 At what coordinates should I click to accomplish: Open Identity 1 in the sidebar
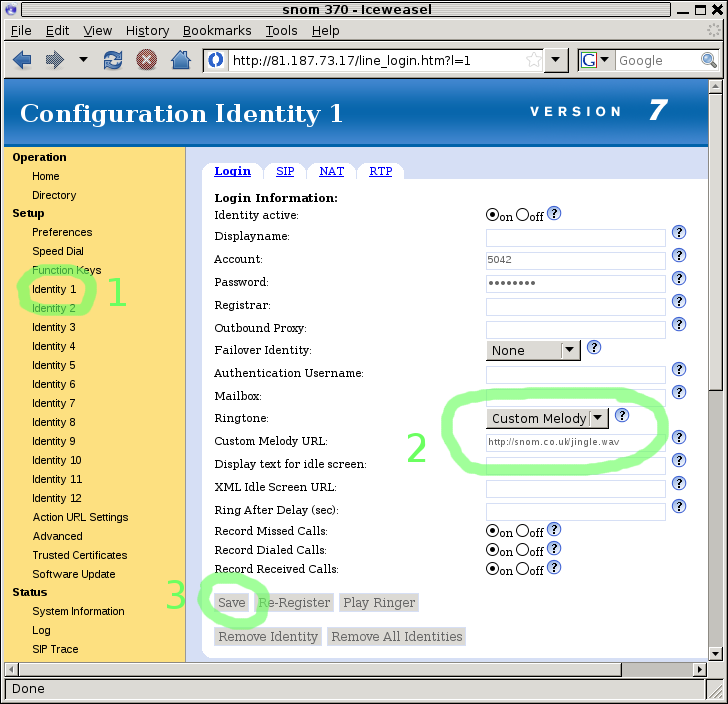(x=54, y=289)
